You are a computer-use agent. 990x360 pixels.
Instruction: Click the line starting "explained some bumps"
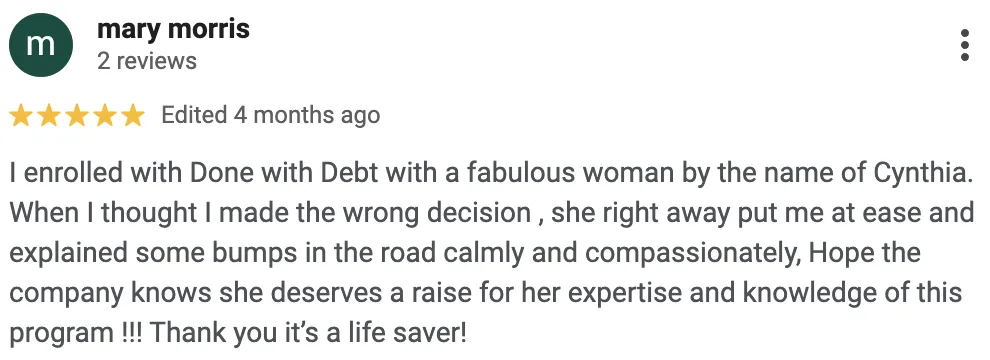click(x=465, y=253)
